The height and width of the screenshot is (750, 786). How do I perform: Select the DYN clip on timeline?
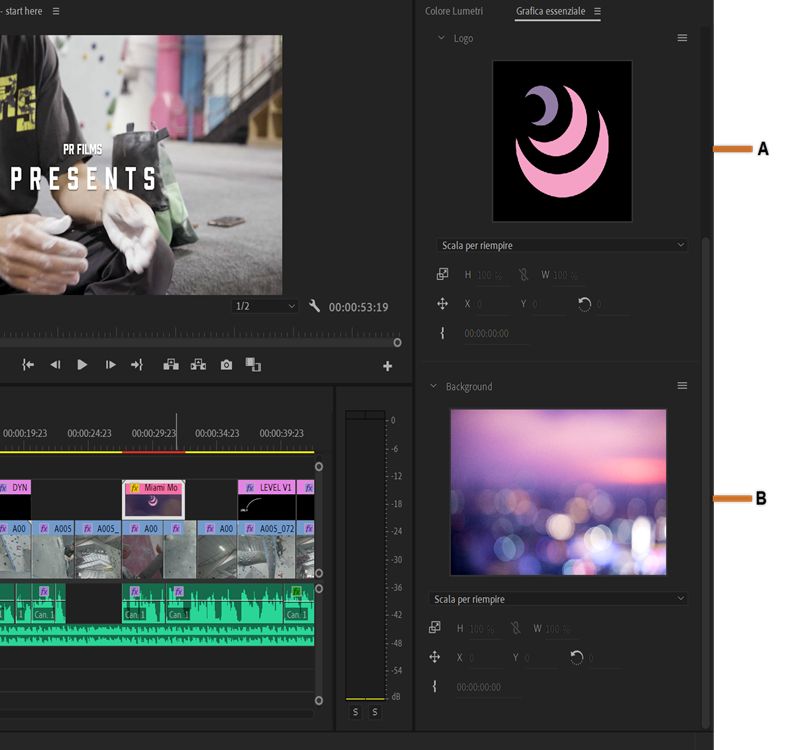(16, 500)
